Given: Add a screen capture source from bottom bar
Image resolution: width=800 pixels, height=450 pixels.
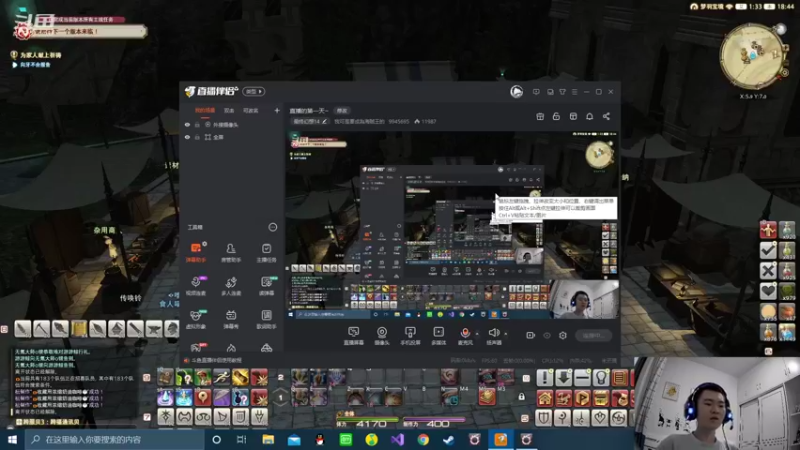Looking at the screenshot, I should (353, 336).
